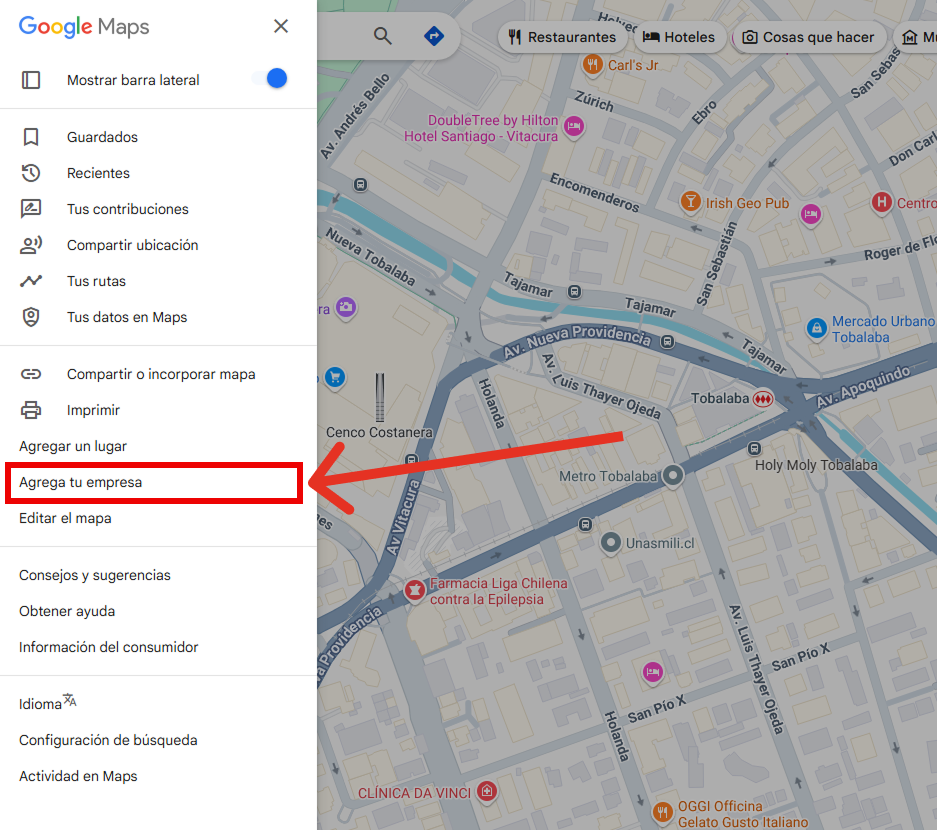The height and width of the screenshot is (830, 937).
Task: Click the Tus contribuciones icon
Action: 31,209
